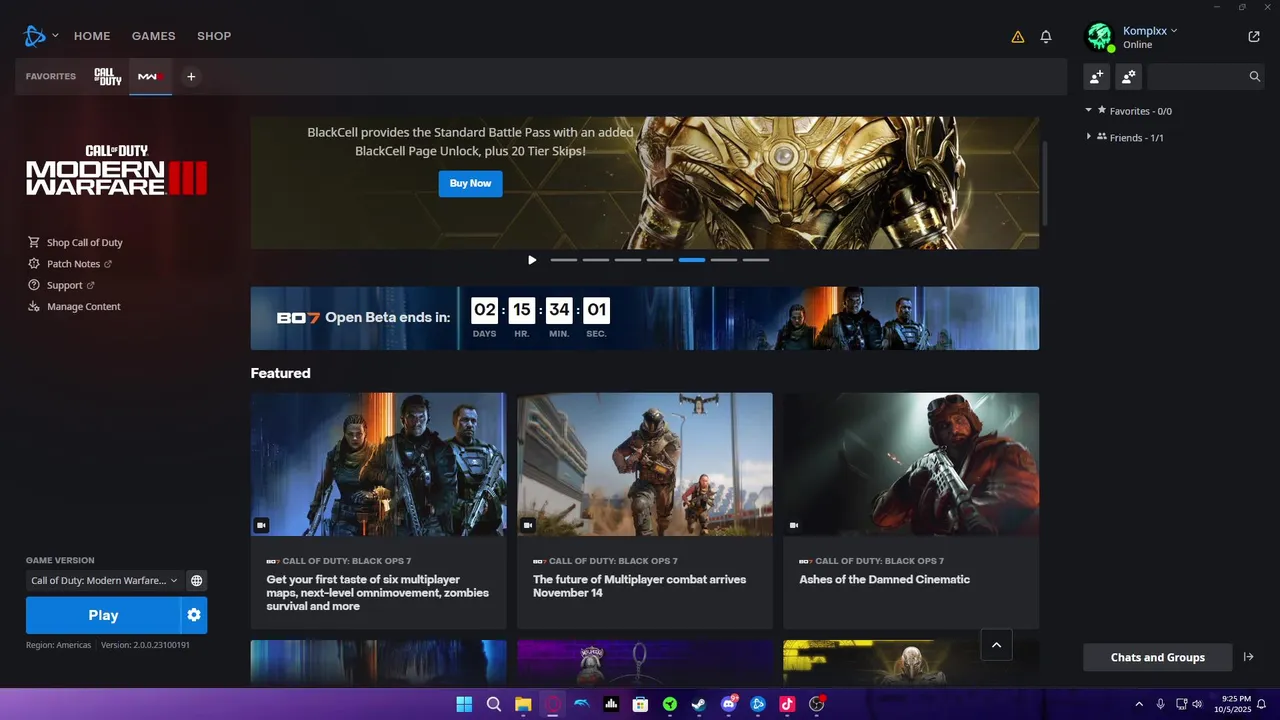Click the friend management icon
This screenshot has width=1280, height=720.
tap(1128, 76)
